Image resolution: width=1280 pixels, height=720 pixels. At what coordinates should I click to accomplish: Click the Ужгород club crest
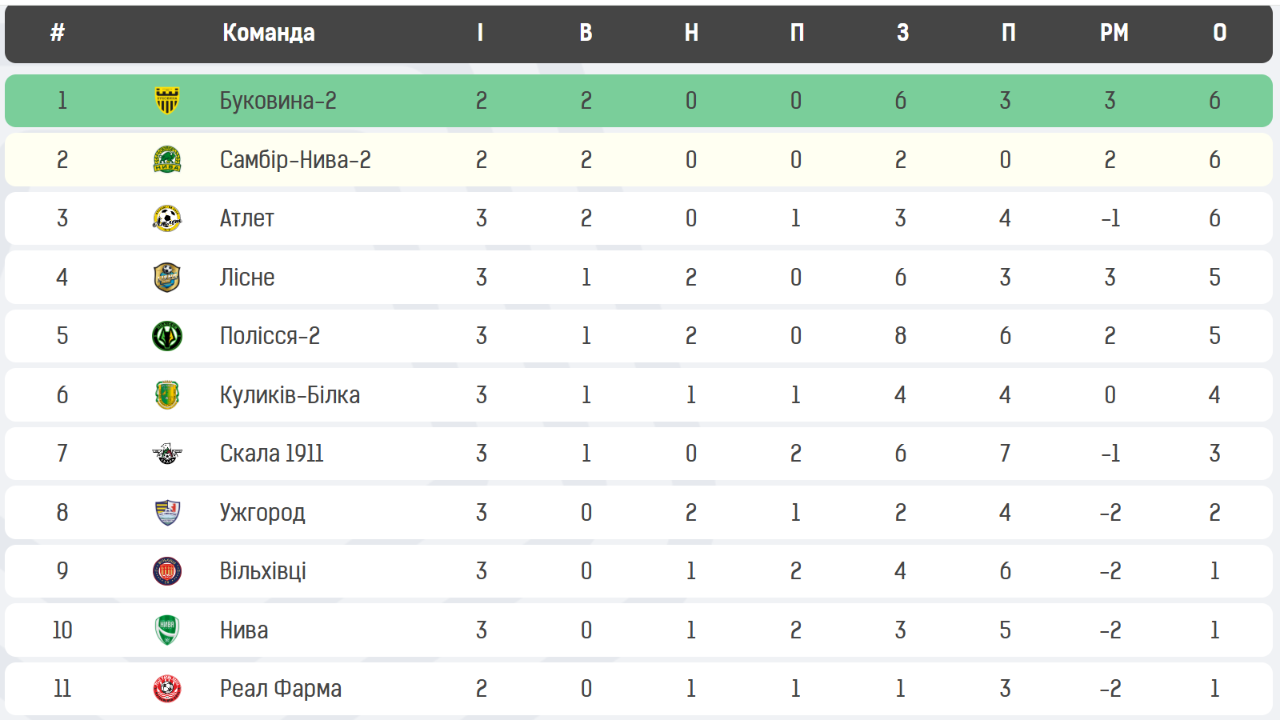[x=167, y=512]
